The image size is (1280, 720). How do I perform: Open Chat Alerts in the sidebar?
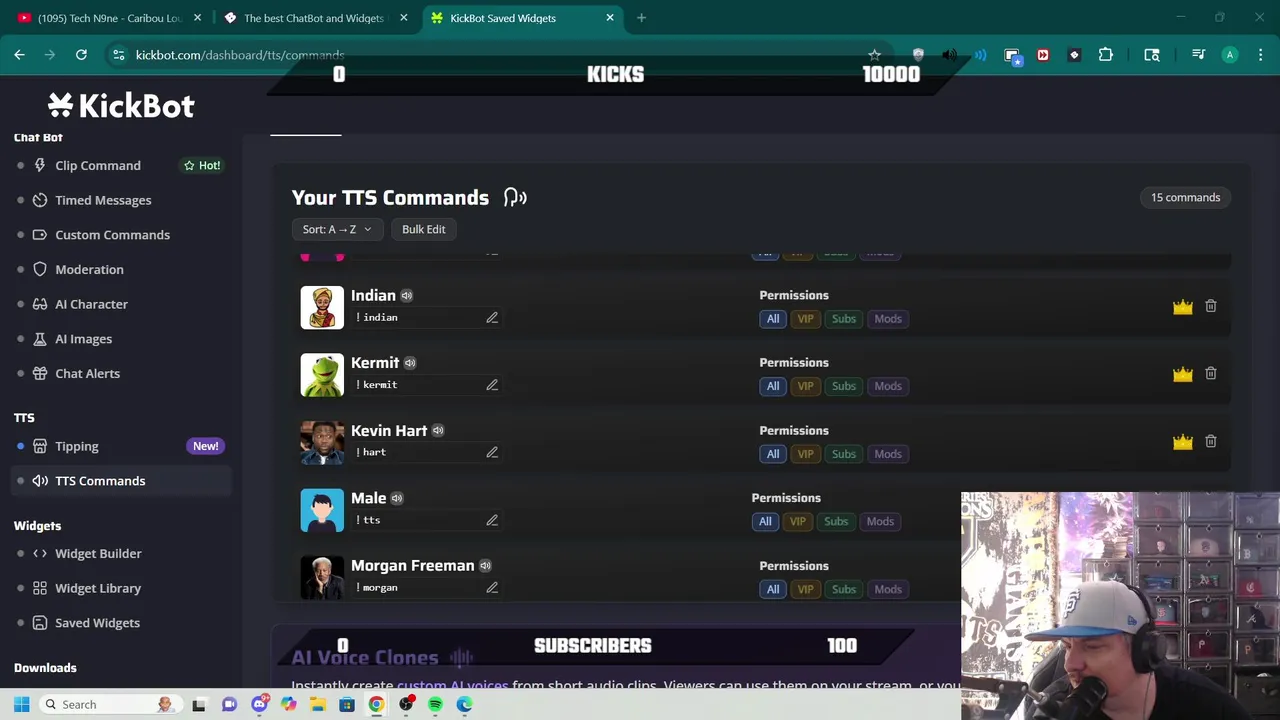(87, 373)
